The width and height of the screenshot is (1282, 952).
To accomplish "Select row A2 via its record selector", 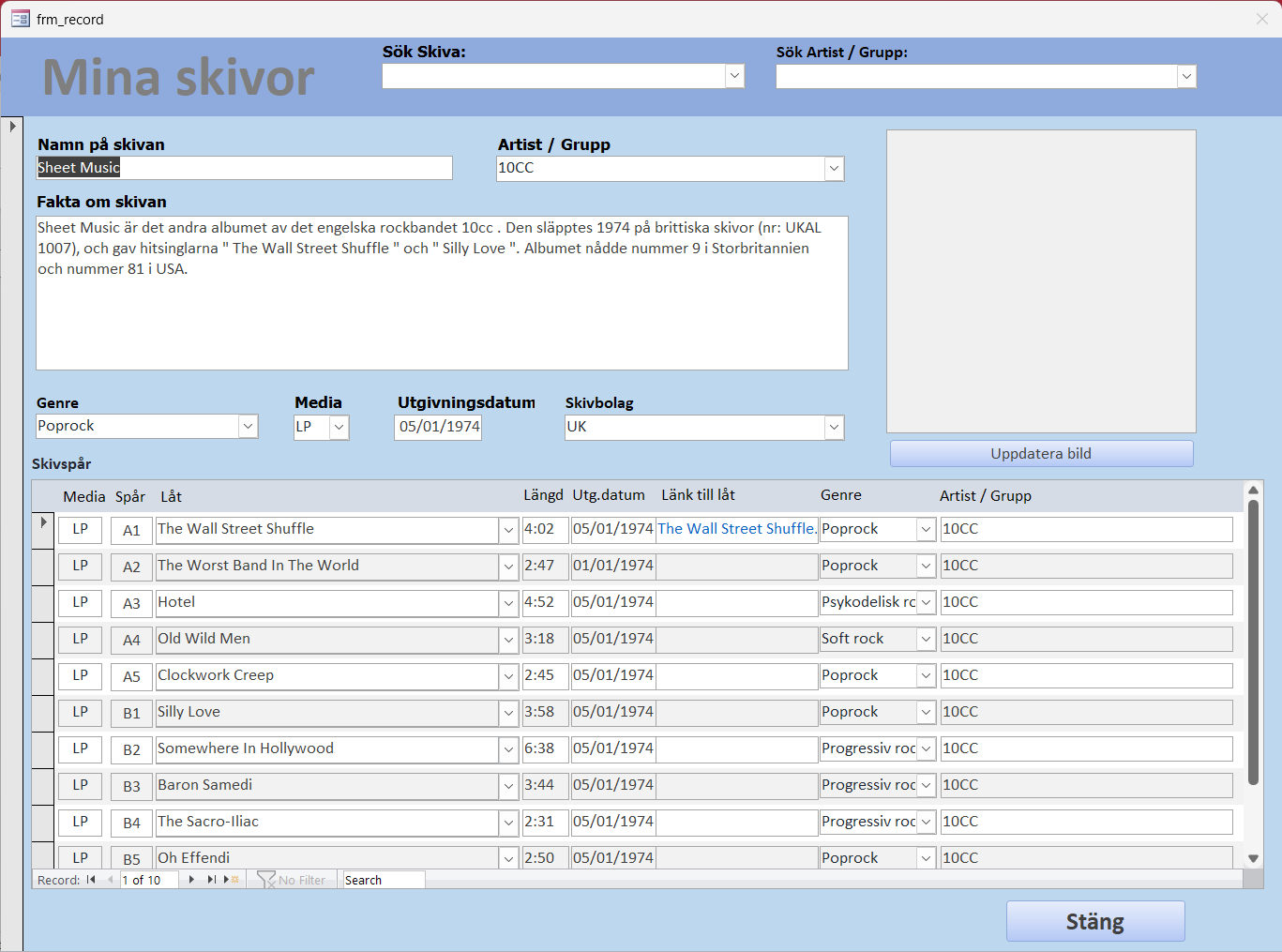I will coord(43,567).
